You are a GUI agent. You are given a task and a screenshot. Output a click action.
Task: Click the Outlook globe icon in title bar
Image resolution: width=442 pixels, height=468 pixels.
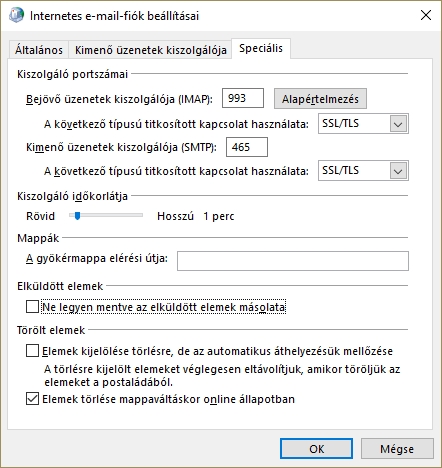click(x=16, y=15)
